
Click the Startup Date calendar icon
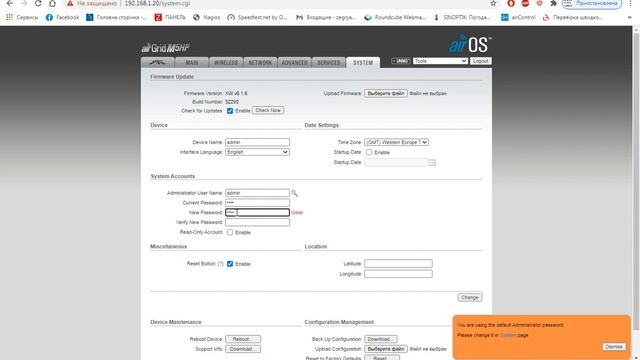click(x=432, y=162)
